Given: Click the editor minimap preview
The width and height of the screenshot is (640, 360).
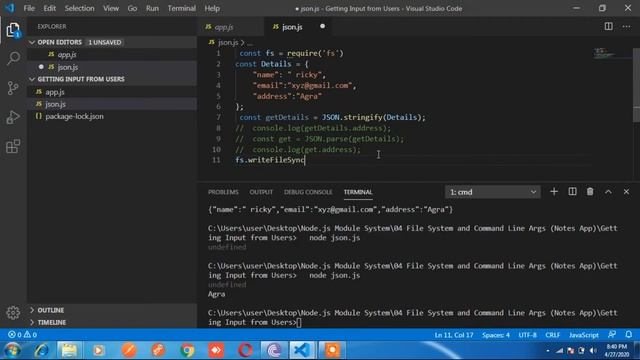Looking at the screenshot, I should click(610, 53).
